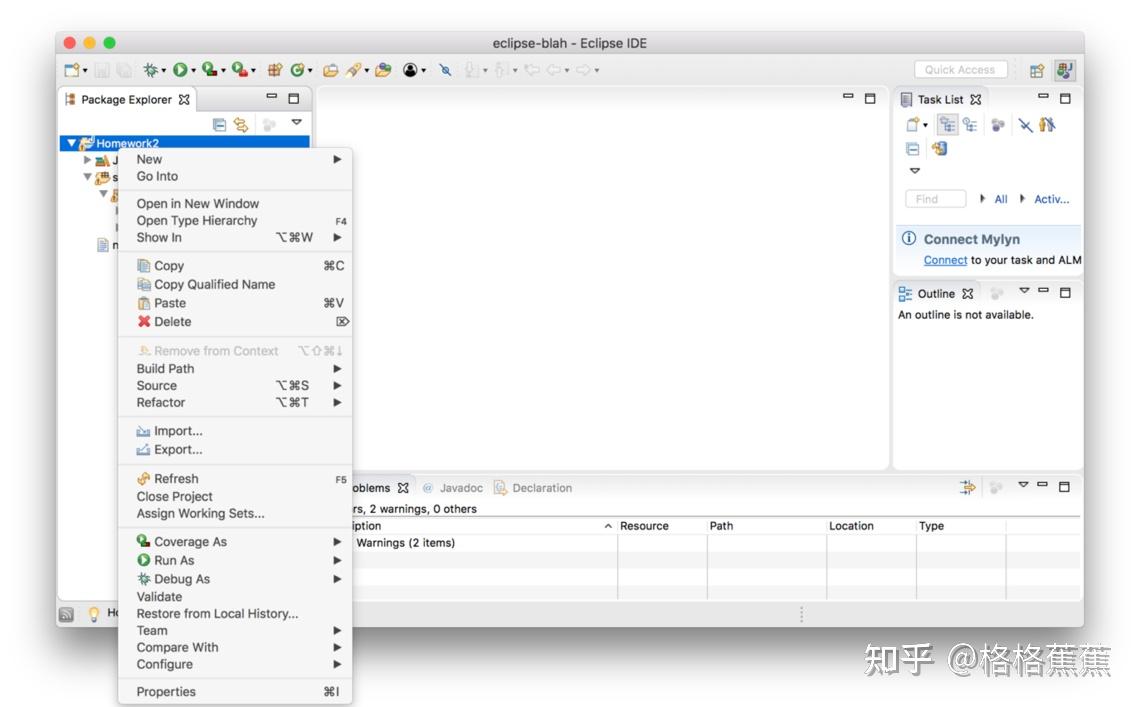Screen dimensions: 1140x707
Task: Click the Location column header
Action: (870, 526)
